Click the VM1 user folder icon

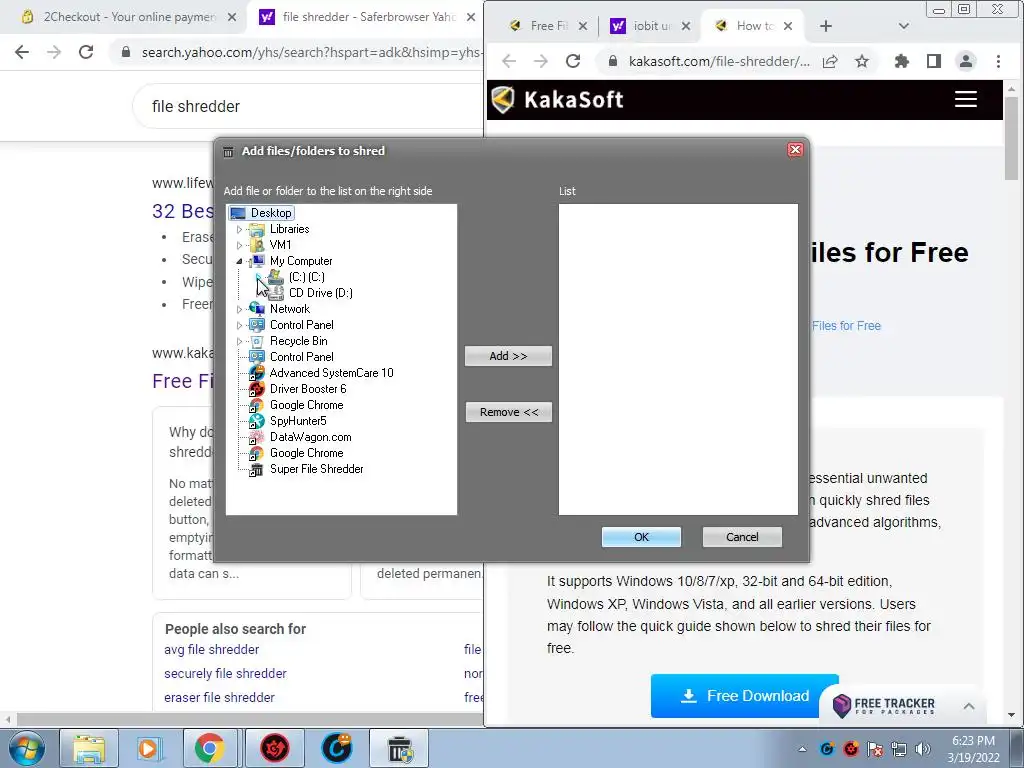pos(257,245)
